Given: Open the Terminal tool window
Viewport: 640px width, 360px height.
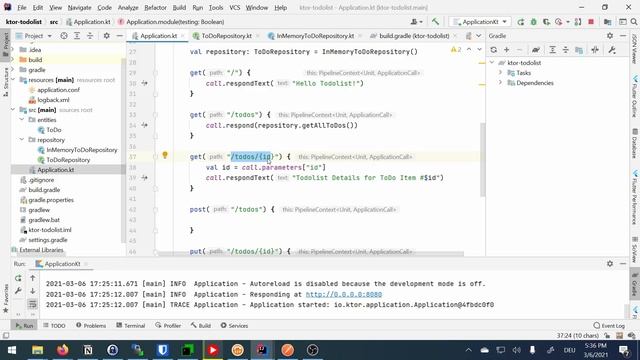Looking at the screenshot, I should (131, 325).
